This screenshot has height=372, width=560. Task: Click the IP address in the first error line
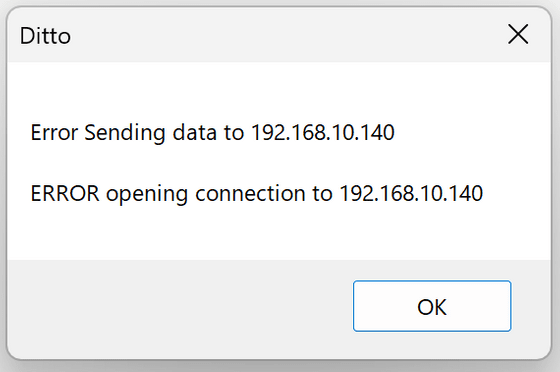tap(323, 132)
